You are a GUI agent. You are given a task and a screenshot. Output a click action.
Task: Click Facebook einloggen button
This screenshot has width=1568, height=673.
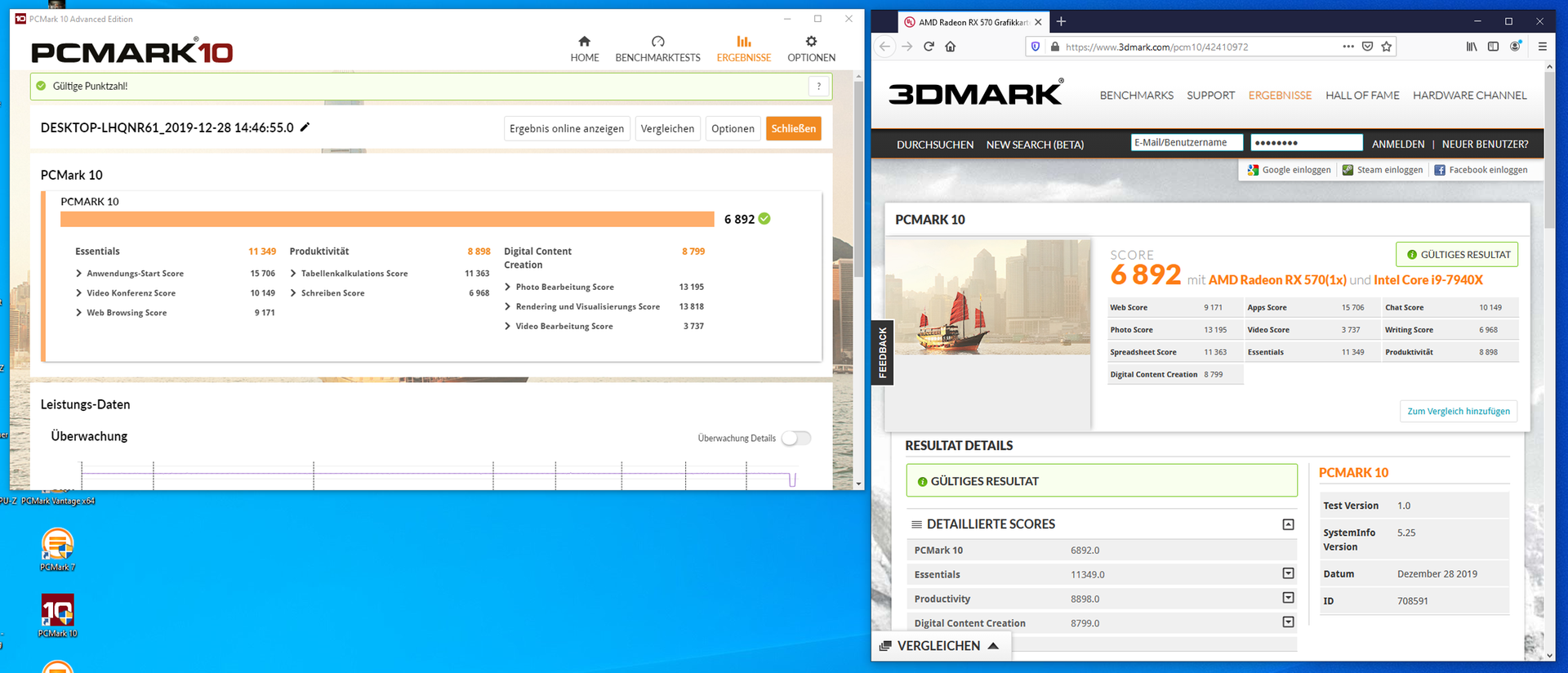(x=1481, y=170)
